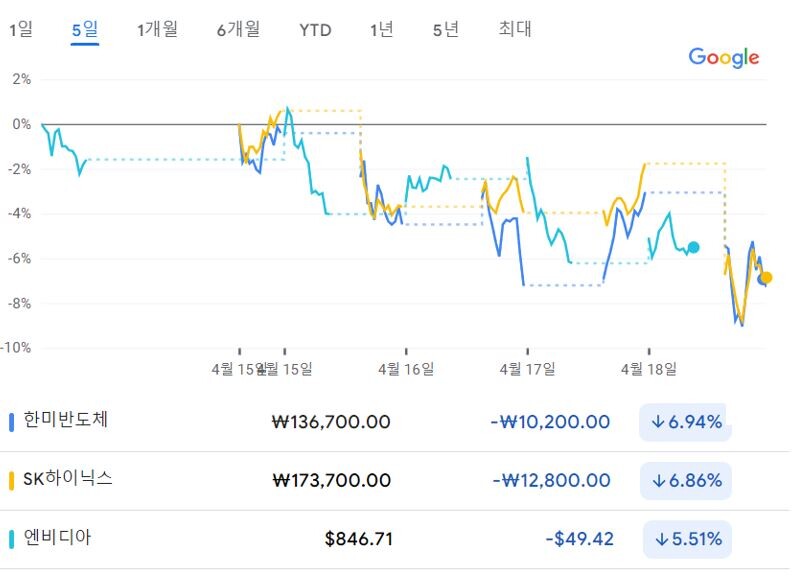This screenshot has height=582, width=808.
Task: Open the SK하이닉스 stock name
Action: (68, 478)
